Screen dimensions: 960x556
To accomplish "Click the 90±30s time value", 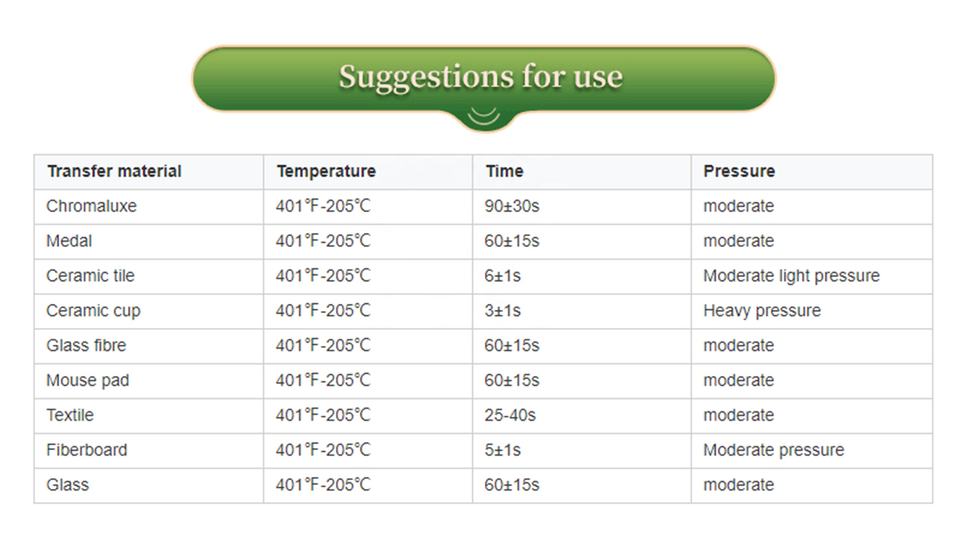I will pos(512,206).
